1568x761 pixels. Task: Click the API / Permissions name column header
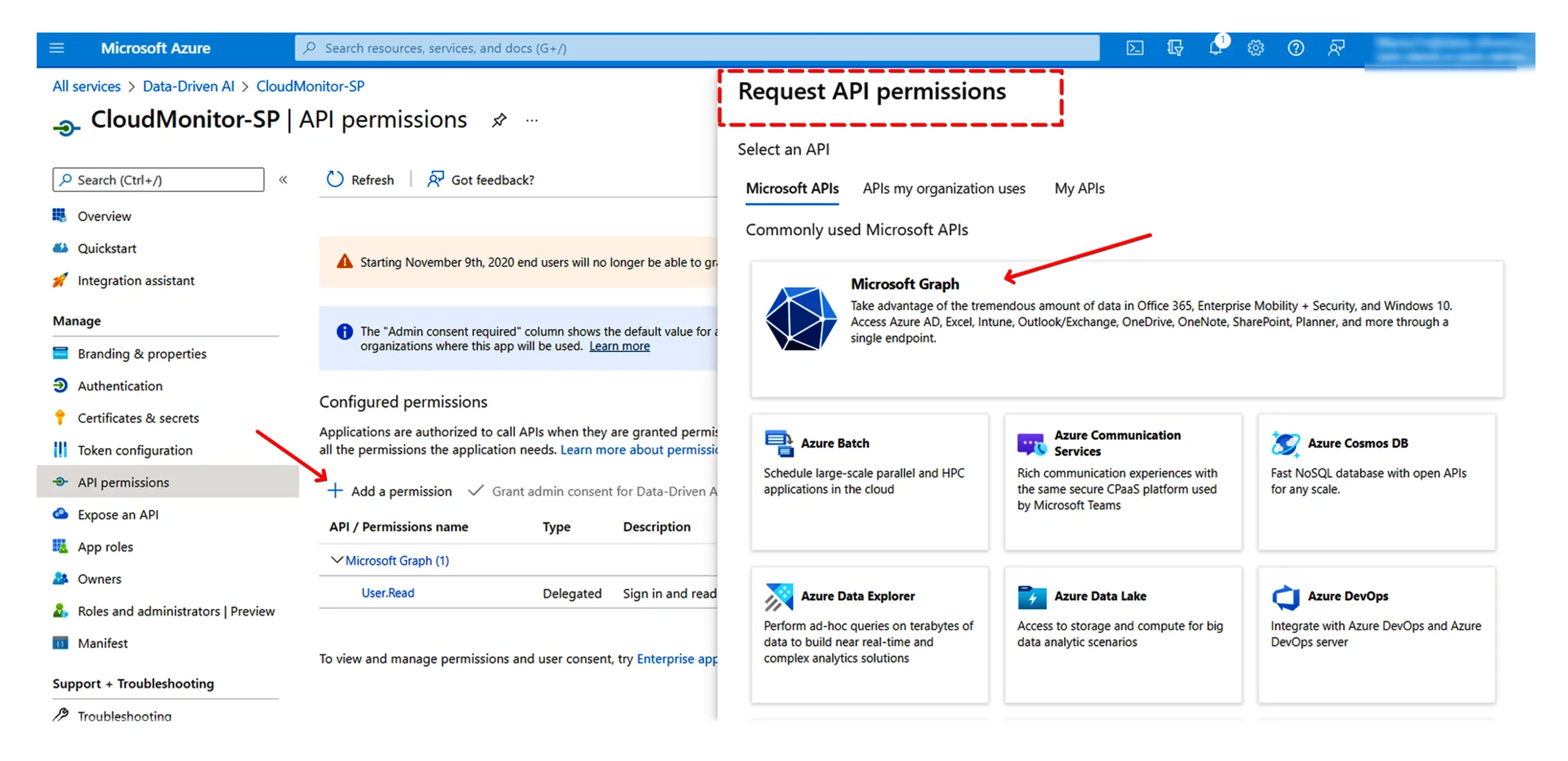398,527
